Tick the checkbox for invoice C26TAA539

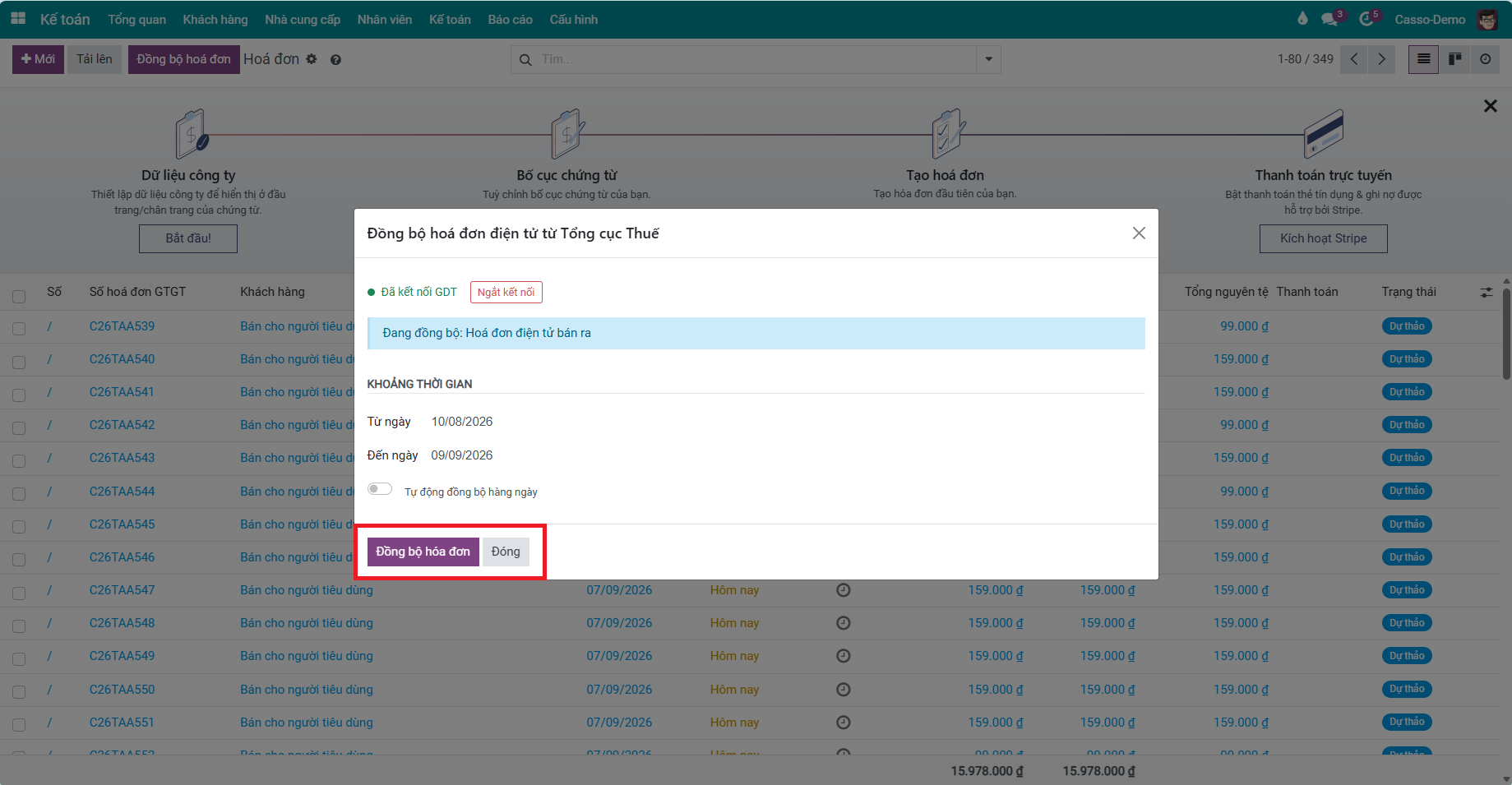coord(19,328)
